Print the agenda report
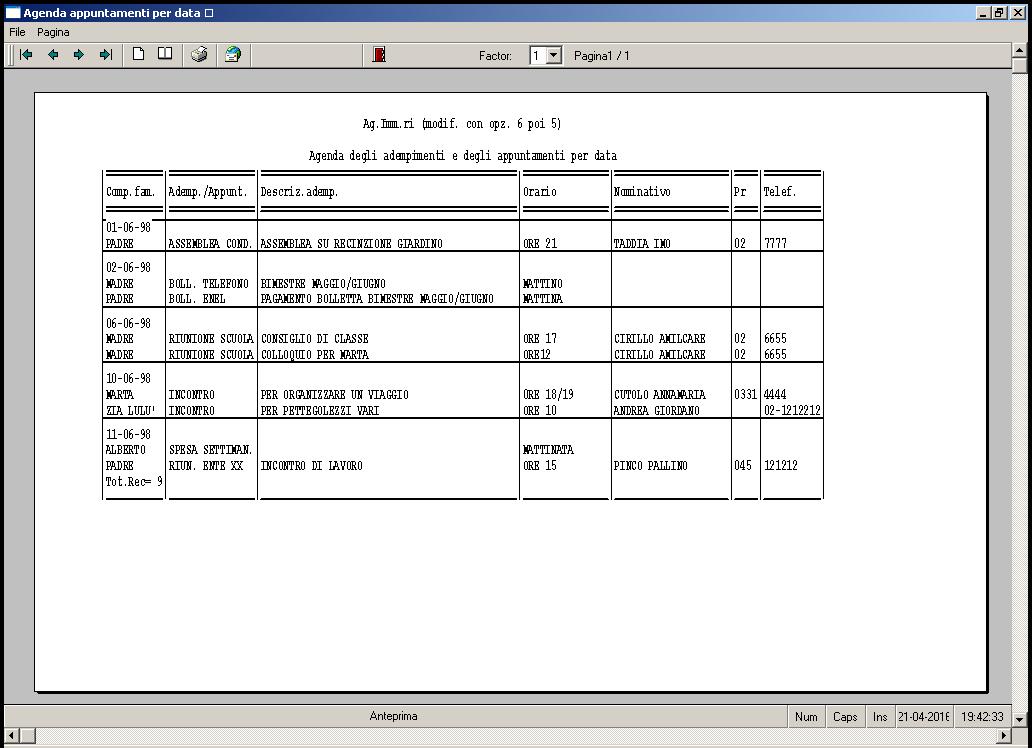The width and height of the screenshot is (1032, 748). point(199,55)
